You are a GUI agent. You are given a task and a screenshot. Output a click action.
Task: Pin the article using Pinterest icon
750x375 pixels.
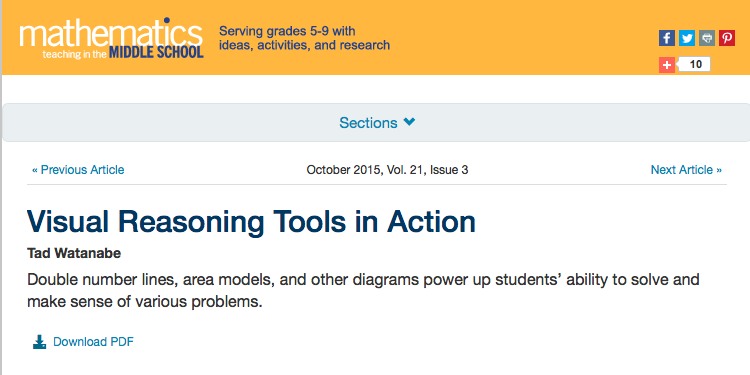(727, 38)
